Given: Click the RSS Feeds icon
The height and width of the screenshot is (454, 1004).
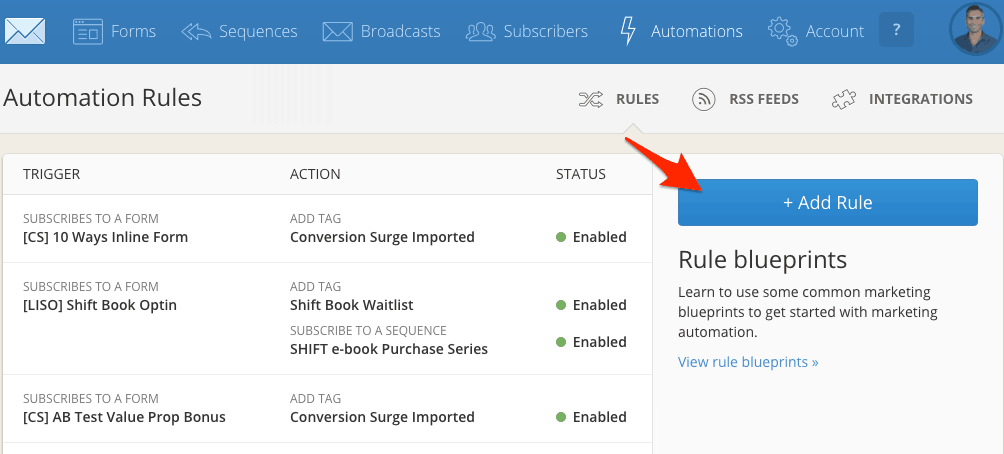Looking at the screenshot, I should pyautogui.click(x=704, y=99).
